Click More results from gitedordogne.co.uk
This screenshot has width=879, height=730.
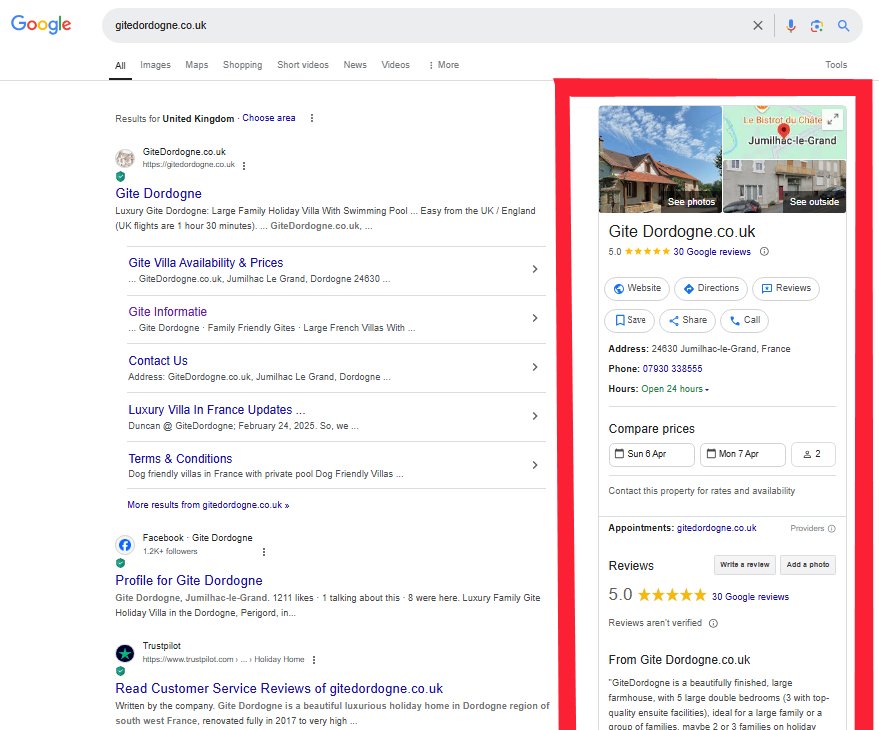point(208,505)
